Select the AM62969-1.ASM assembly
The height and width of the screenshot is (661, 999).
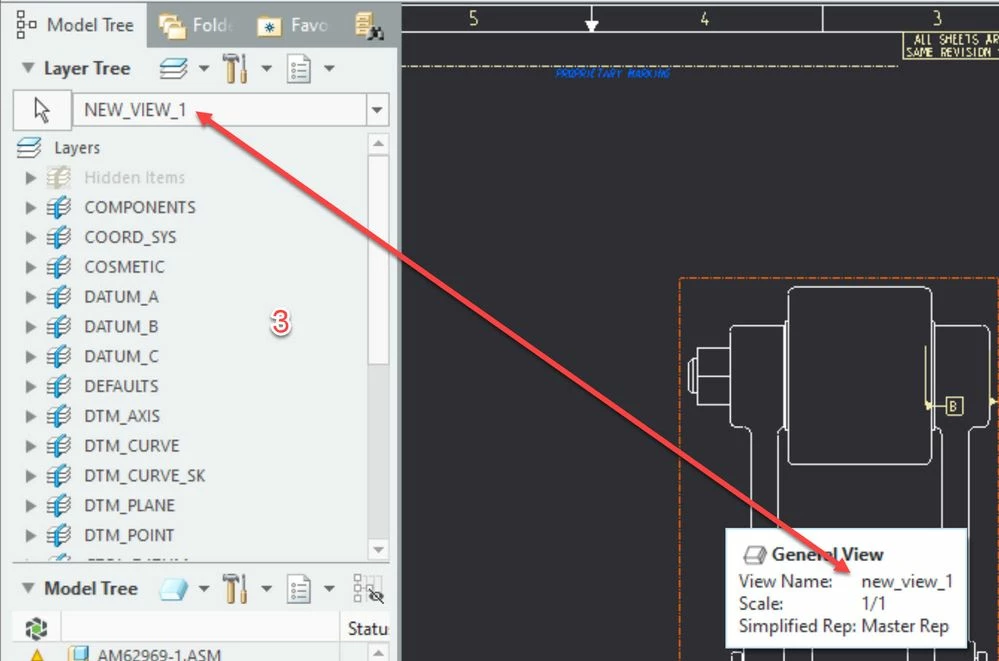159,654
